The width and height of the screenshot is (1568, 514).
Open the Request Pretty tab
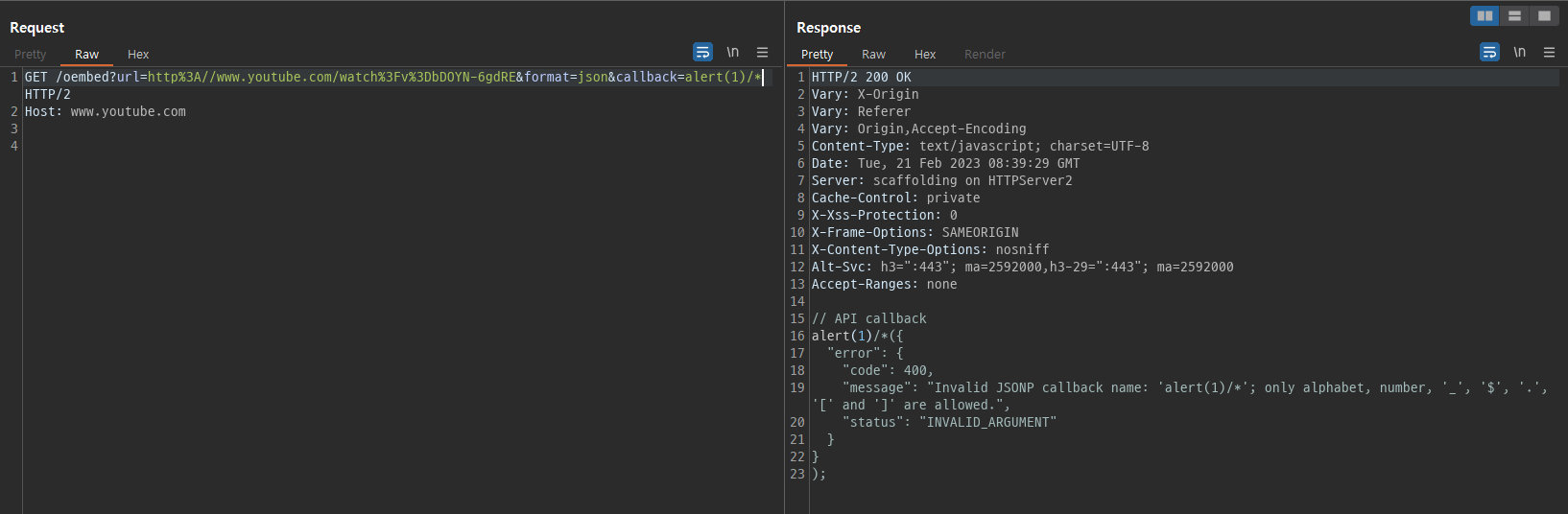click(x=30, y=55)
